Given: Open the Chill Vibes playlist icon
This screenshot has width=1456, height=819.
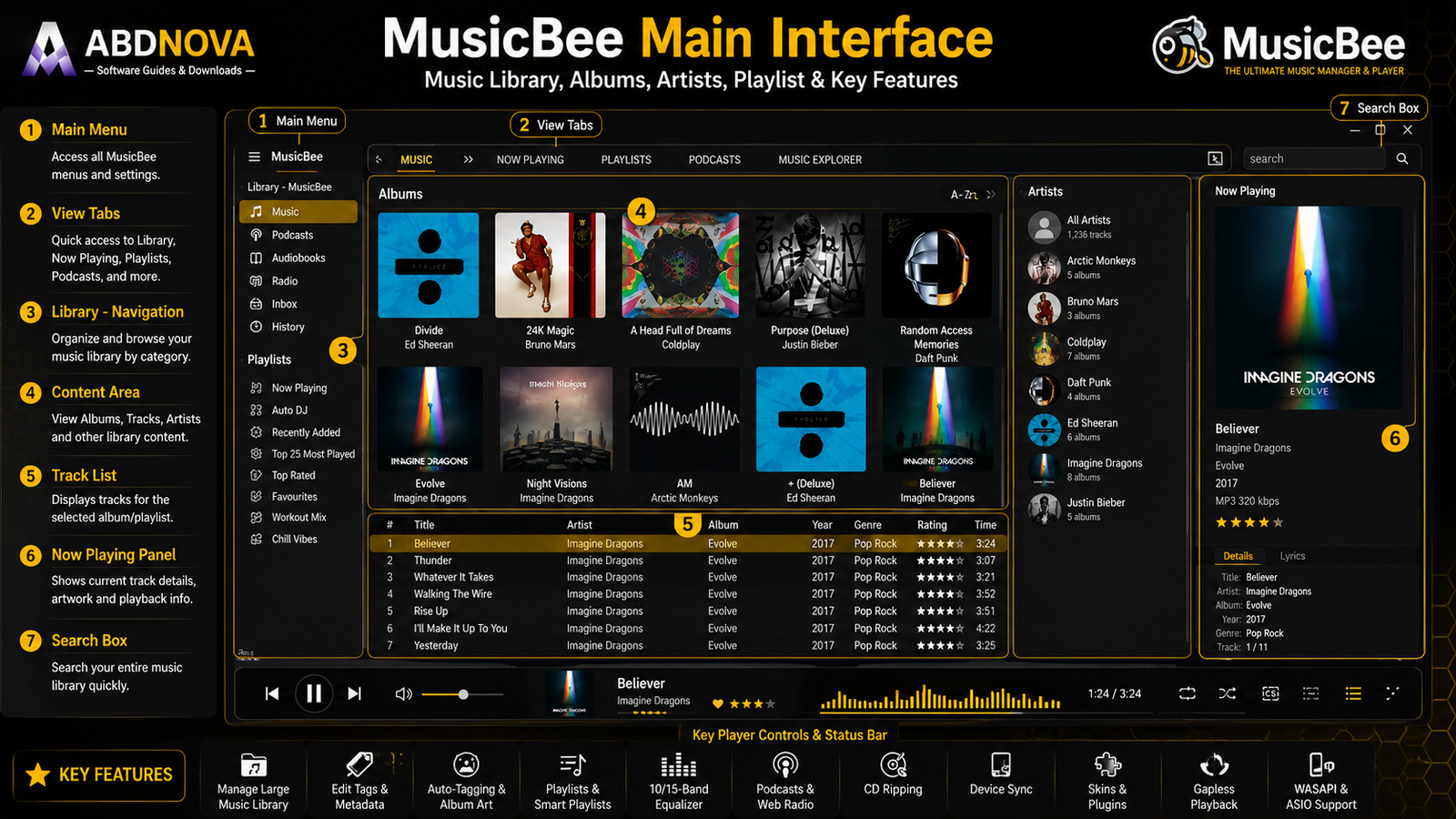Looking at the screenshot, I should point(257,539).
